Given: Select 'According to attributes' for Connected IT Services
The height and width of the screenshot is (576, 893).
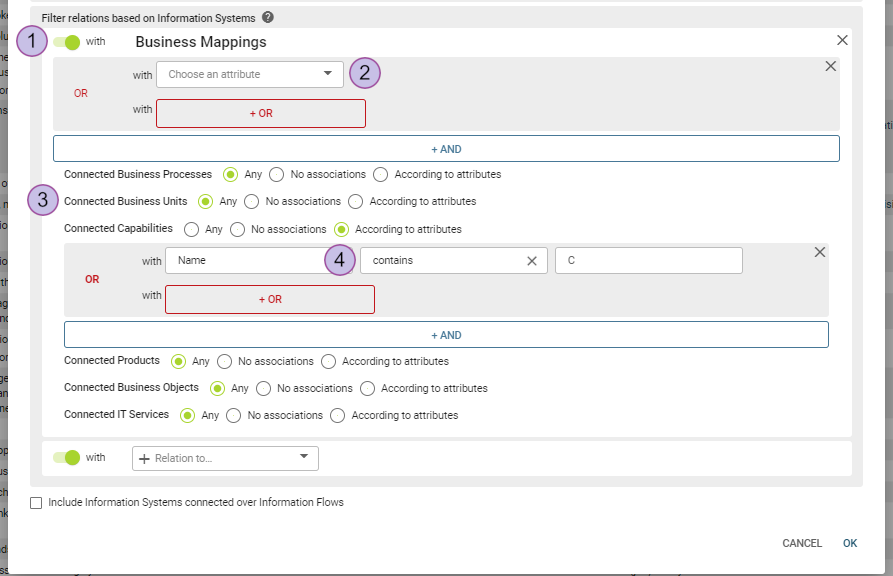Looking at the screenshot, I should pyautogui.click(x=338, y=416).
